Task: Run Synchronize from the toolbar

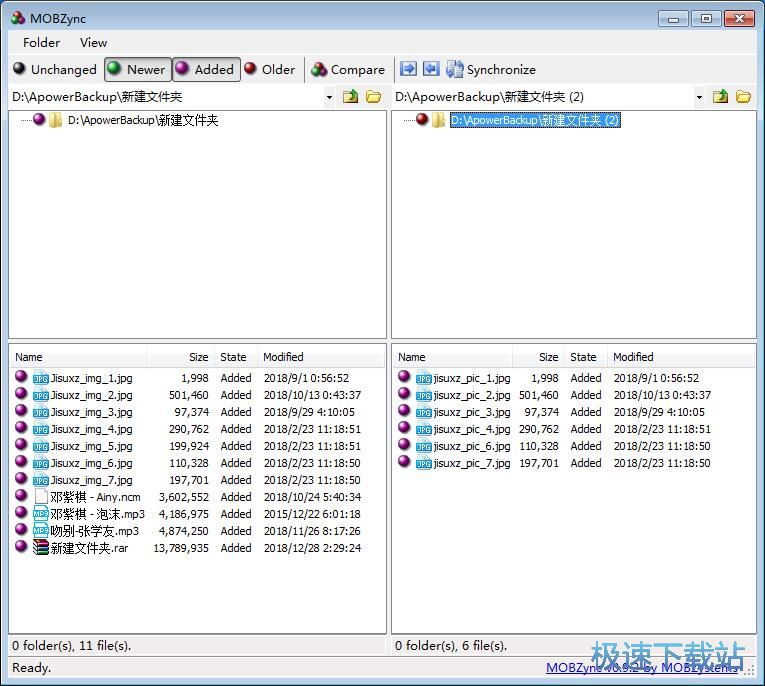Action: tap(491, 69)
